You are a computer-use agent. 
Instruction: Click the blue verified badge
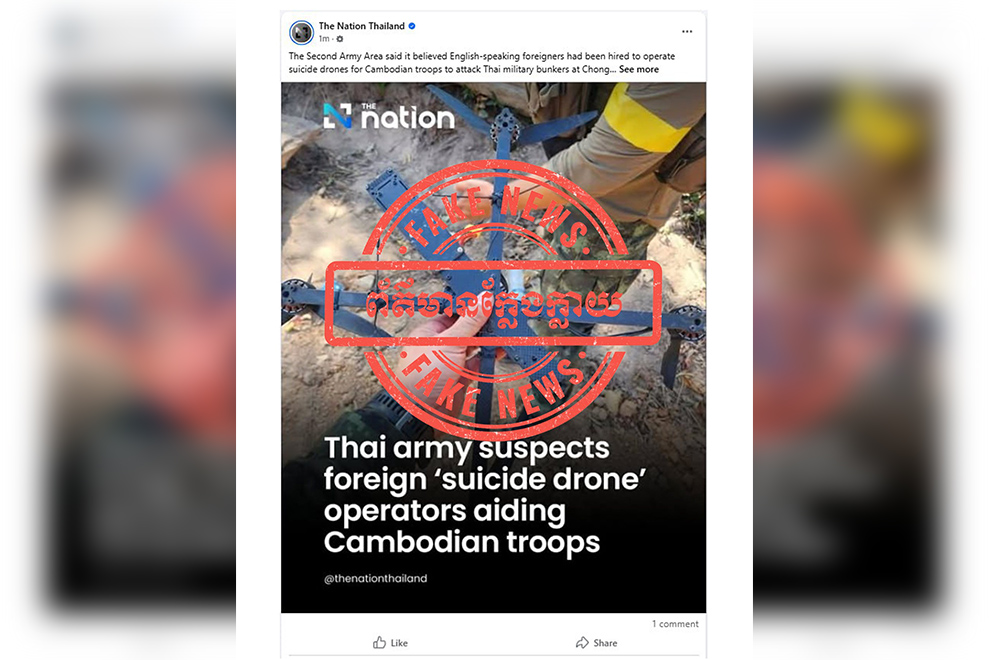click(x=412, y=26)
